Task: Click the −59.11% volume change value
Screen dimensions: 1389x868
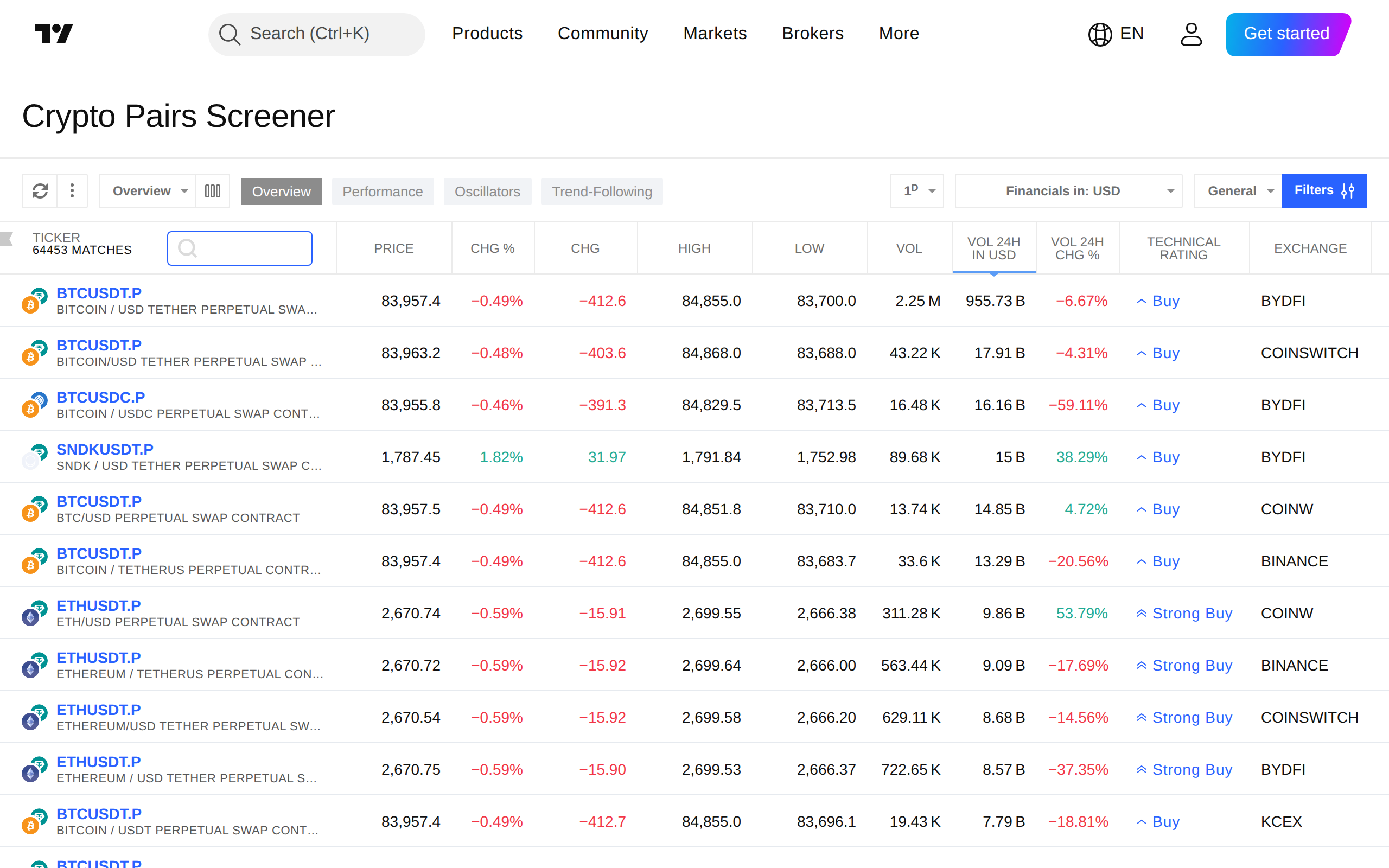Action: tap(1078, 405)
